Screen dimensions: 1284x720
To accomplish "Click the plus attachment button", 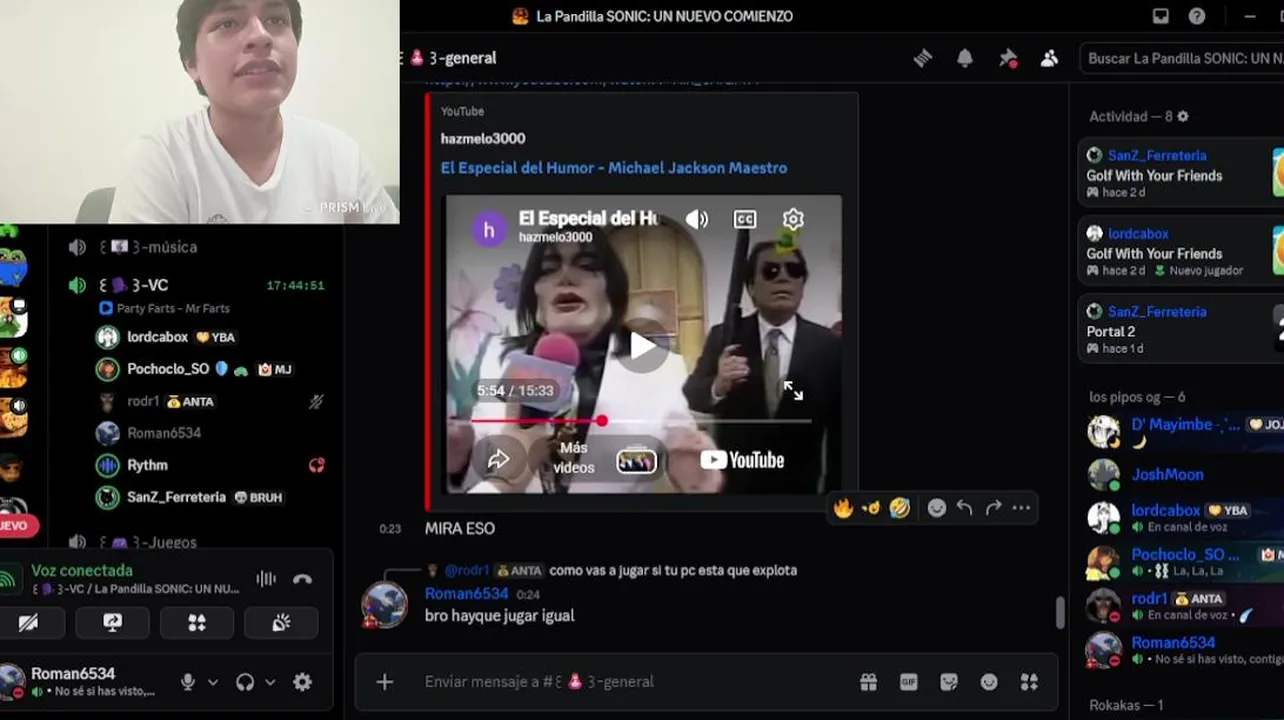I will click(384, 682).
